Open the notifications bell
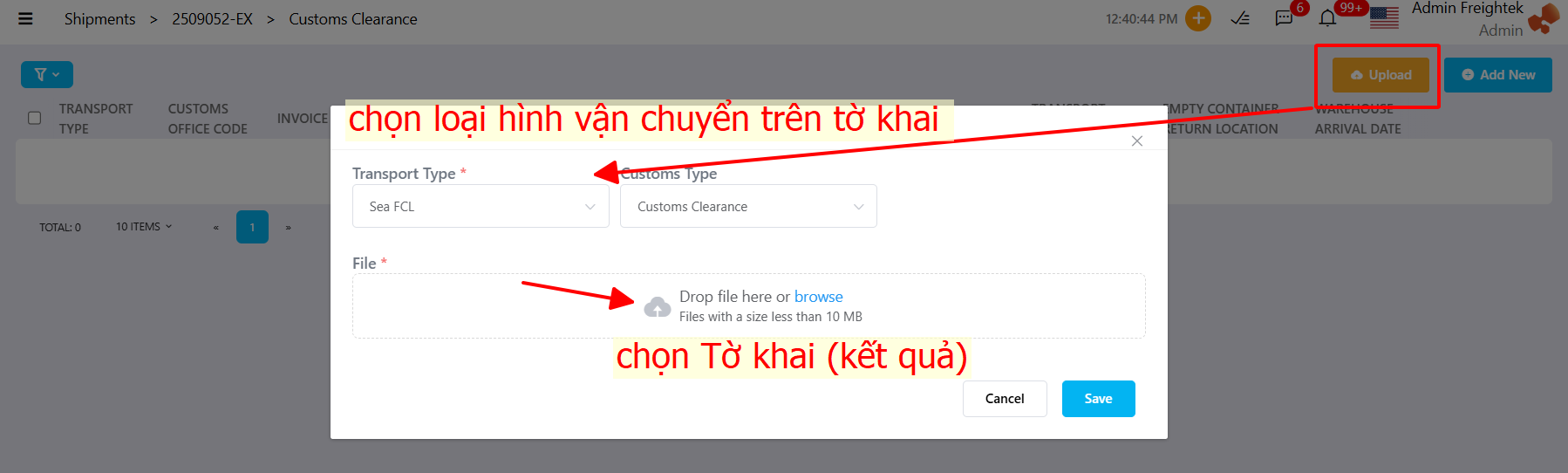The image size is (1568, 473). pyautogui.click(x=1327, y=18)
